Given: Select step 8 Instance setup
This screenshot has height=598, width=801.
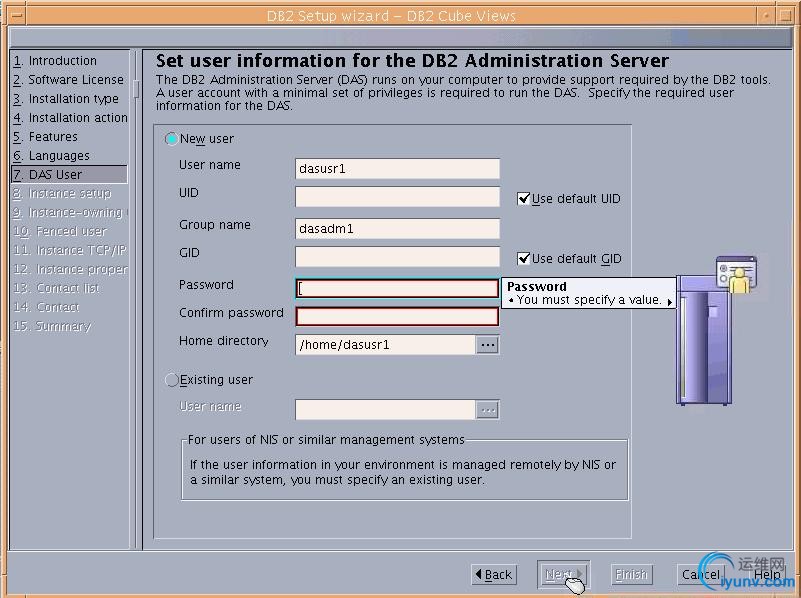Looking at the screenshot, I should pyautogui.click(x=62, y=194).
